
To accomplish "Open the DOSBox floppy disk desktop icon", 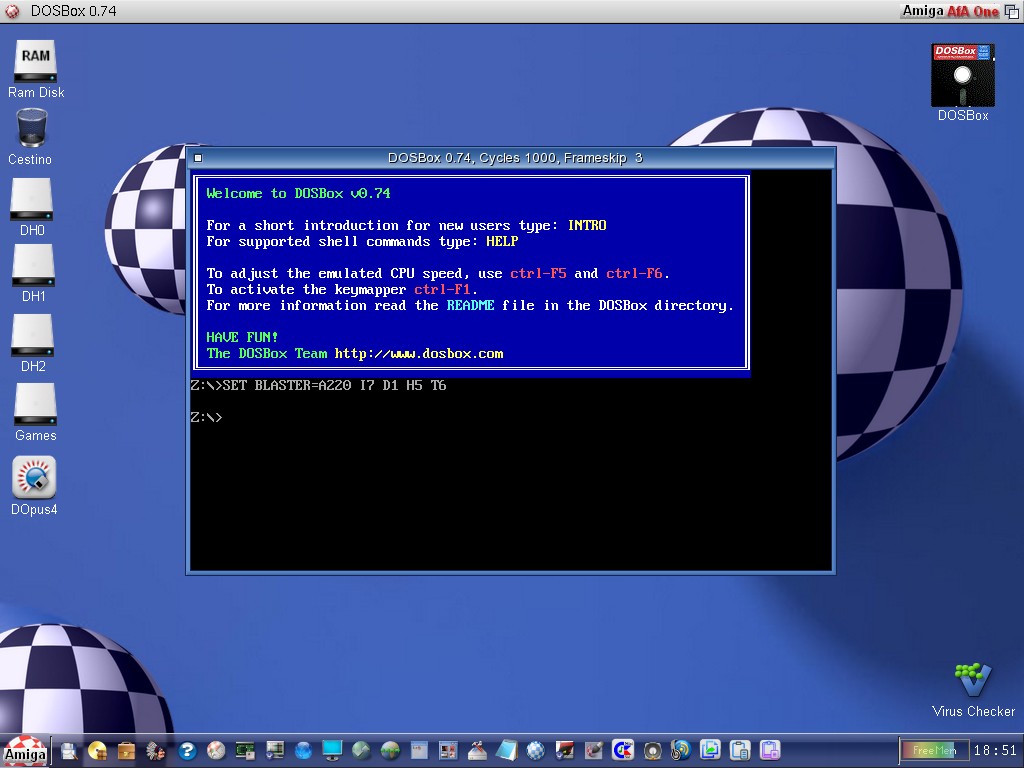I will (x=962, y=76).
